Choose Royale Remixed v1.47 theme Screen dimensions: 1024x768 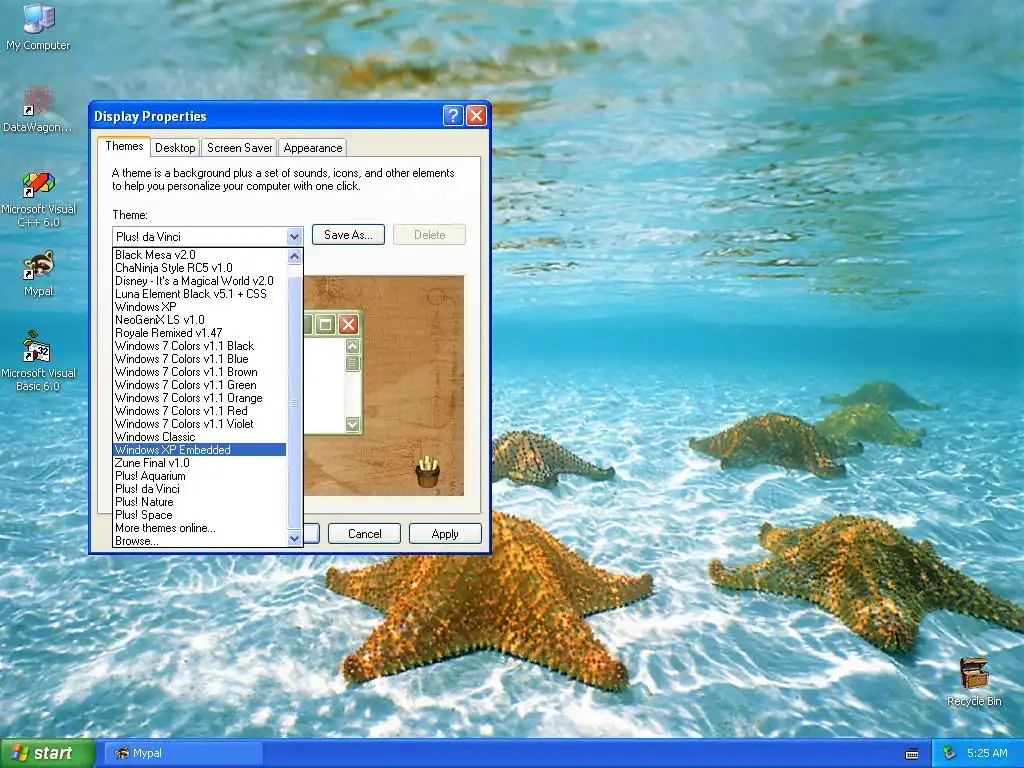200,333
